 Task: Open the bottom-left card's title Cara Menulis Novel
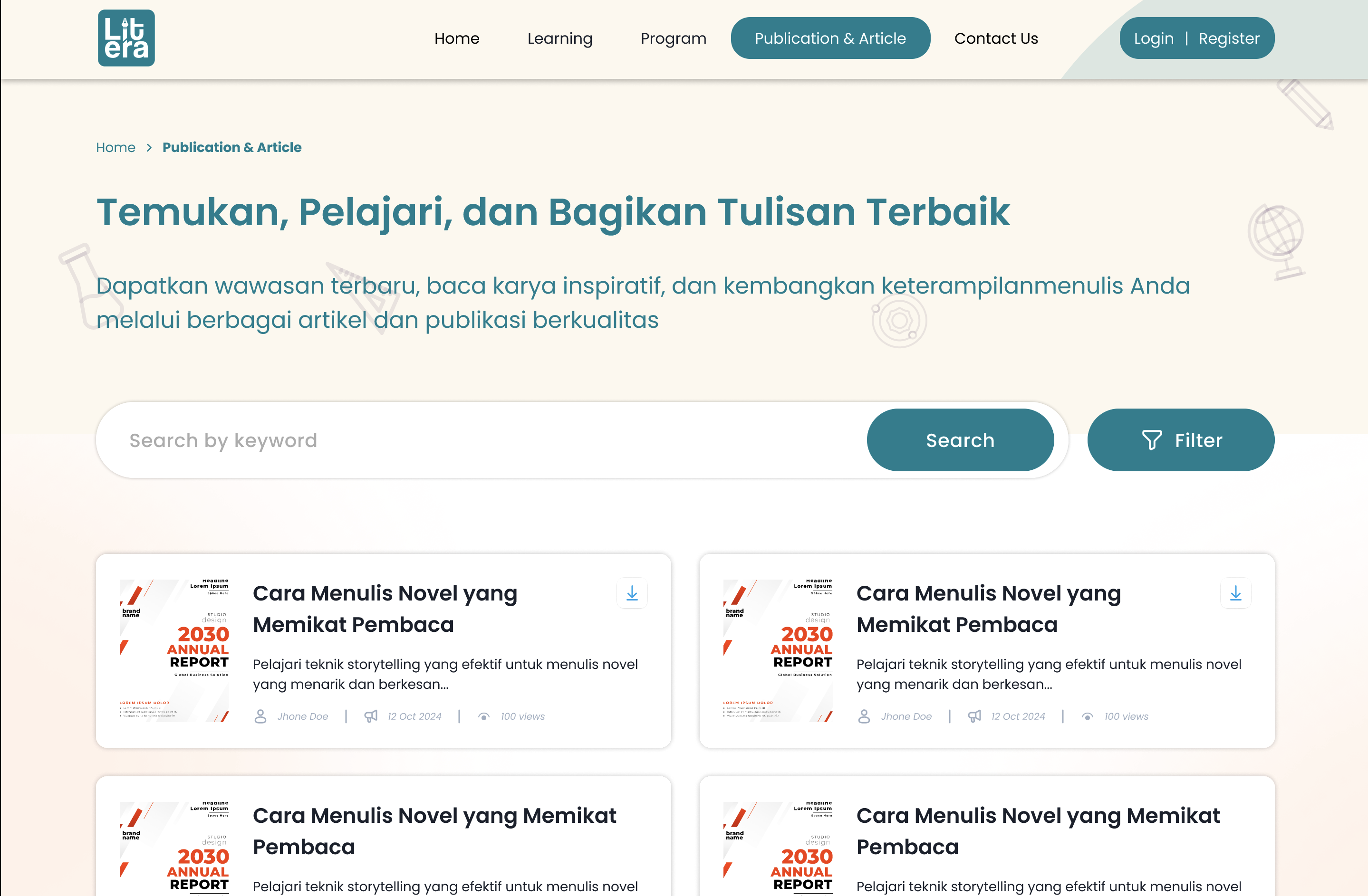pos(434,831)
